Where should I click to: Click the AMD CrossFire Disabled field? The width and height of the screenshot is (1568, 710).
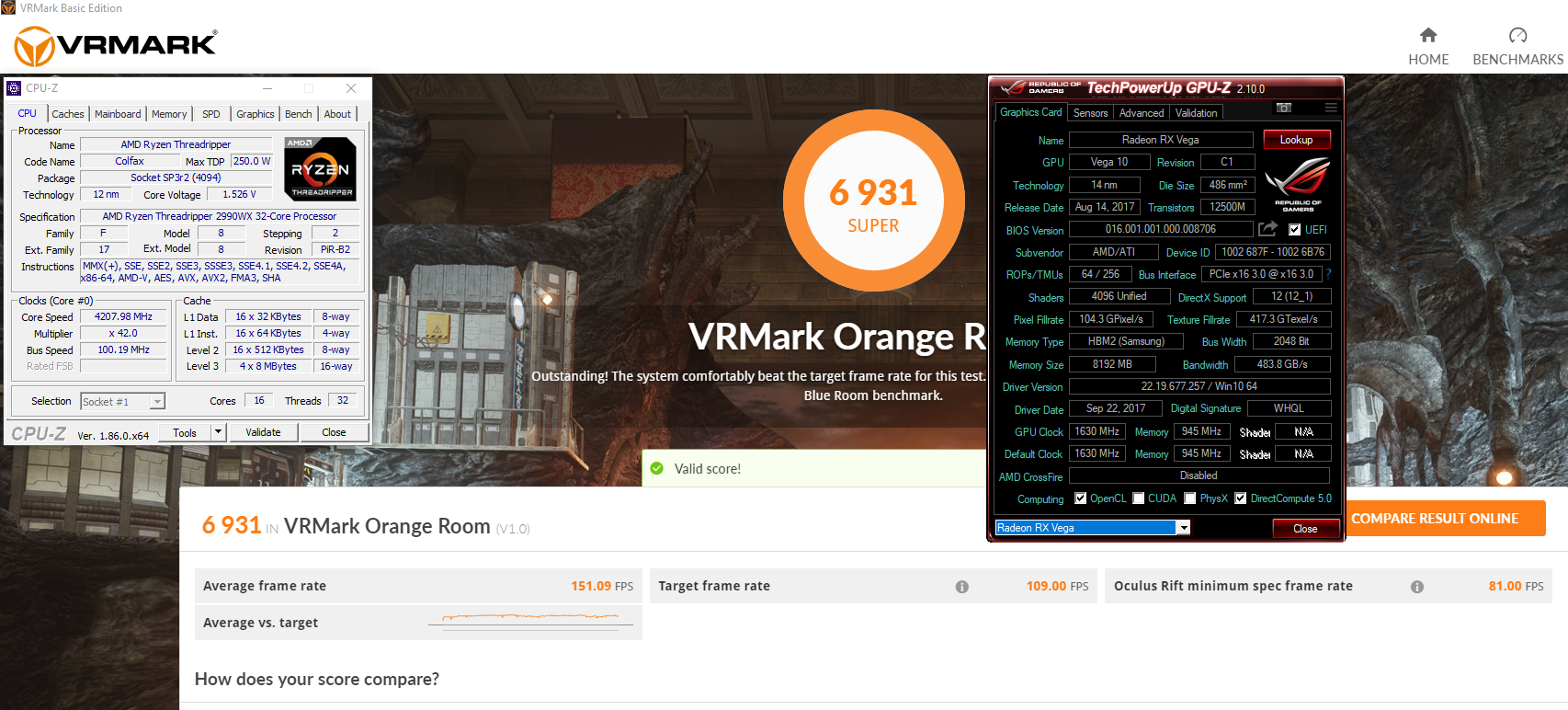[x=1199, y=475]
